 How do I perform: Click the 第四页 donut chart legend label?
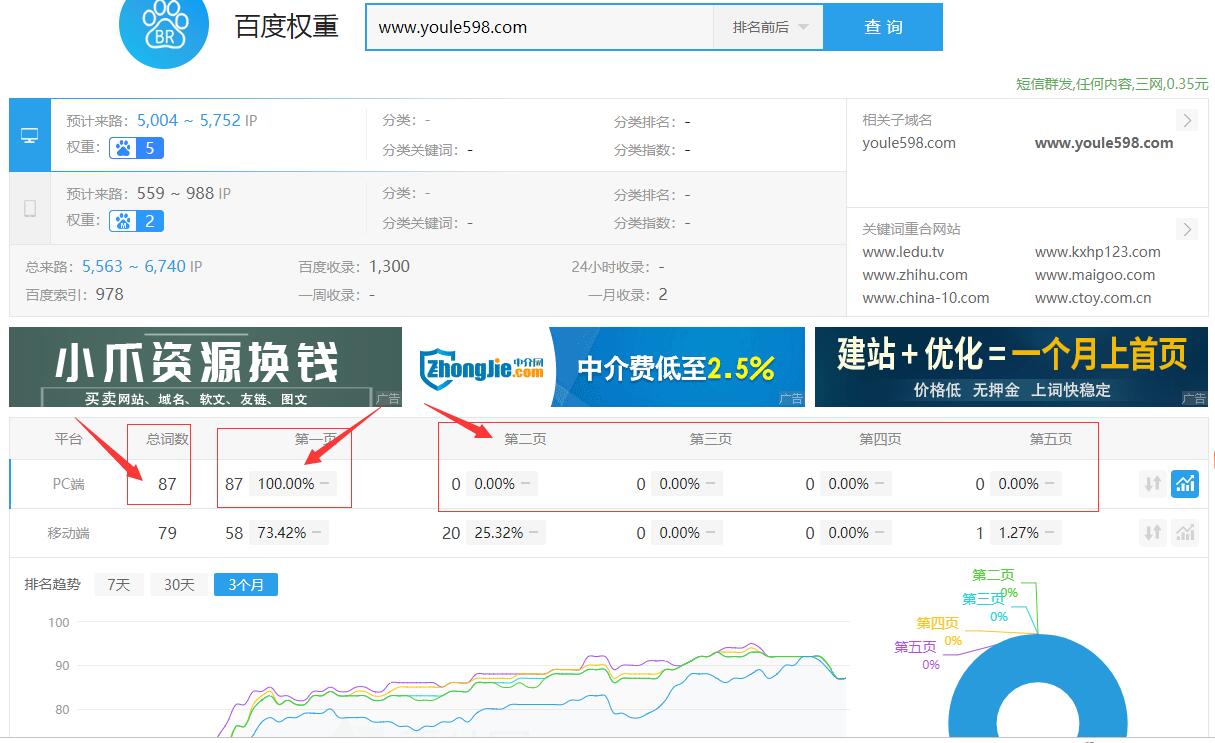tap(937, 623)
